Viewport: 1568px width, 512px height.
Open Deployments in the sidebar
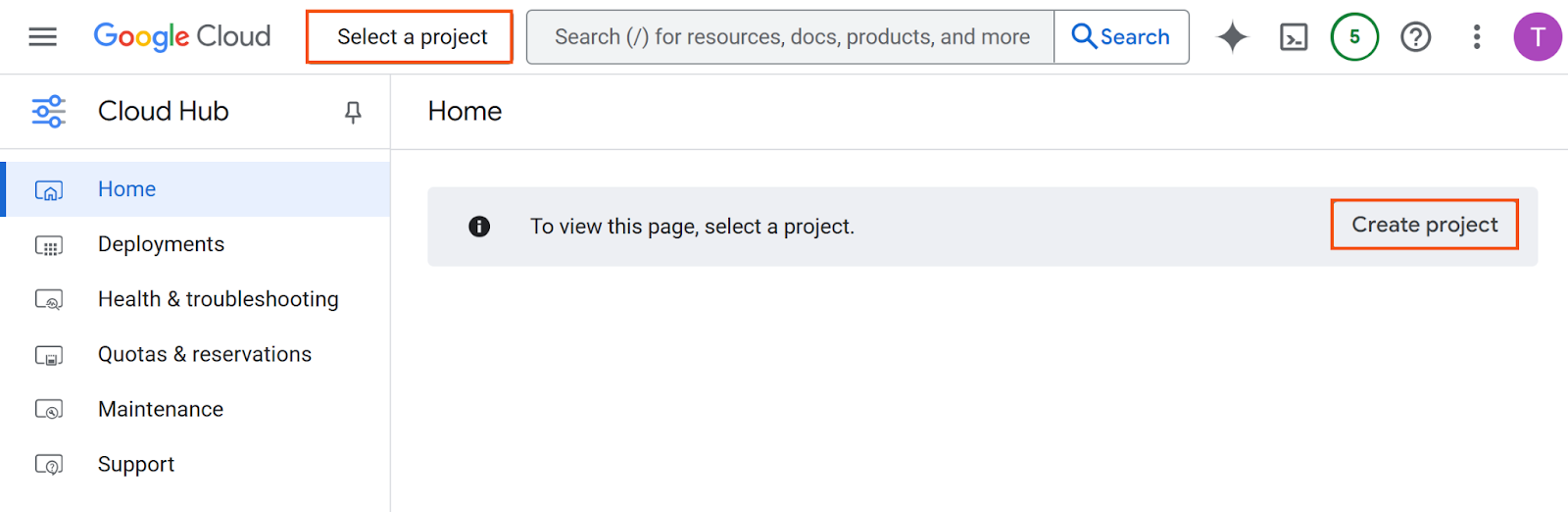(x=196, y=244)
